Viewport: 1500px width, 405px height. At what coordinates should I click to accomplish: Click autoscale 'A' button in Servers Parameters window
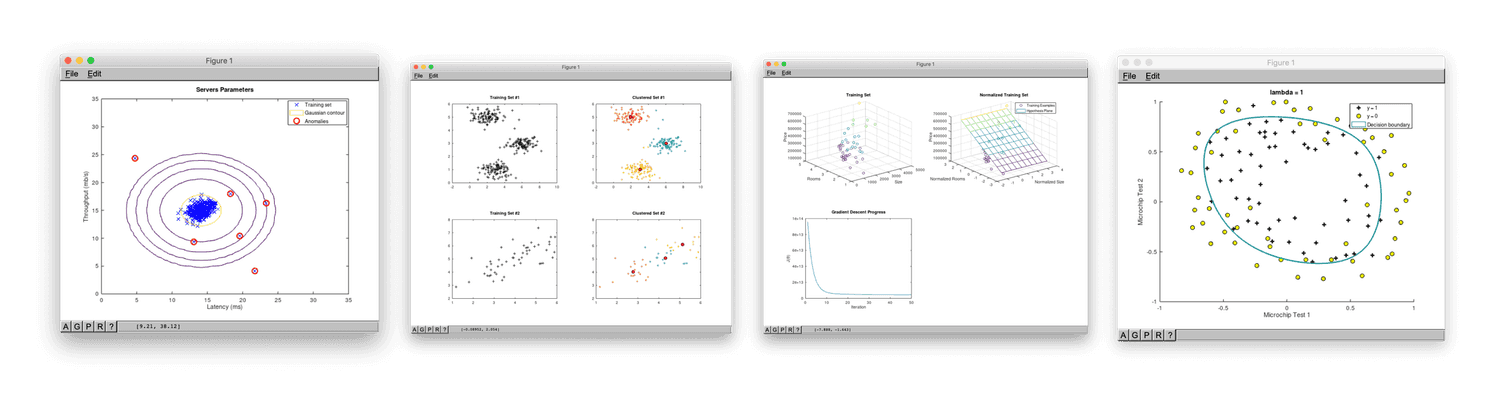point(66,326)
